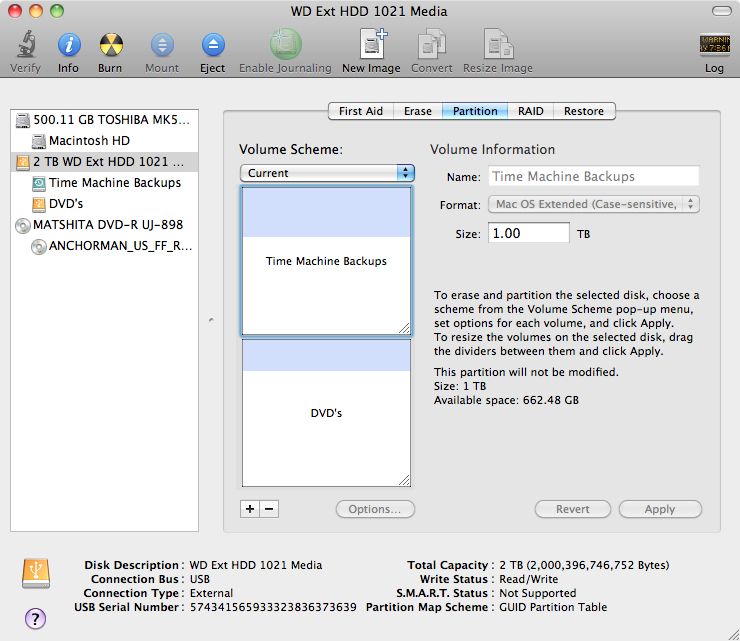Viewport: 740px width, 641px height.
Task: Click the volume Name text field
Action: 593,177
